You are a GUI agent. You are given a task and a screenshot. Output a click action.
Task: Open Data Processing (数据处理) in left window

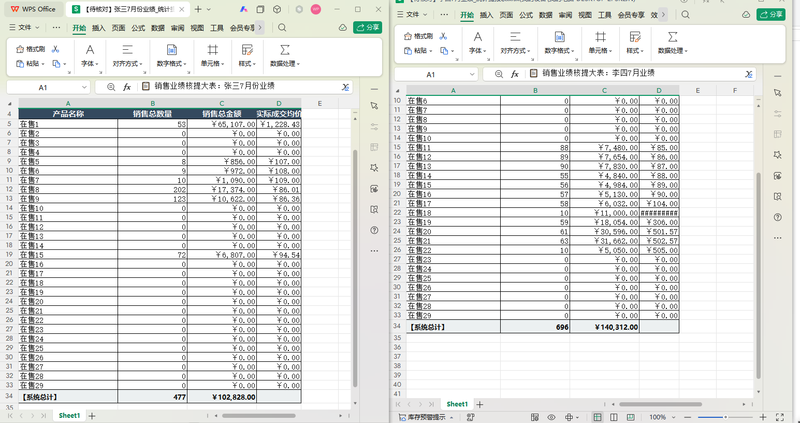(285, 56)
